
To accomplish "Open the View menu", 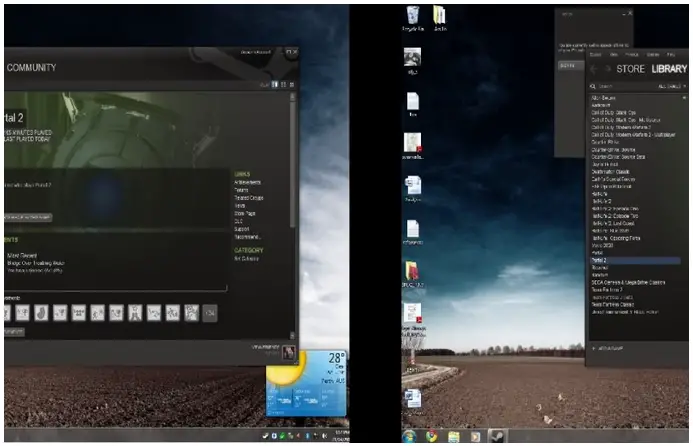I will (x=614, y=55).
